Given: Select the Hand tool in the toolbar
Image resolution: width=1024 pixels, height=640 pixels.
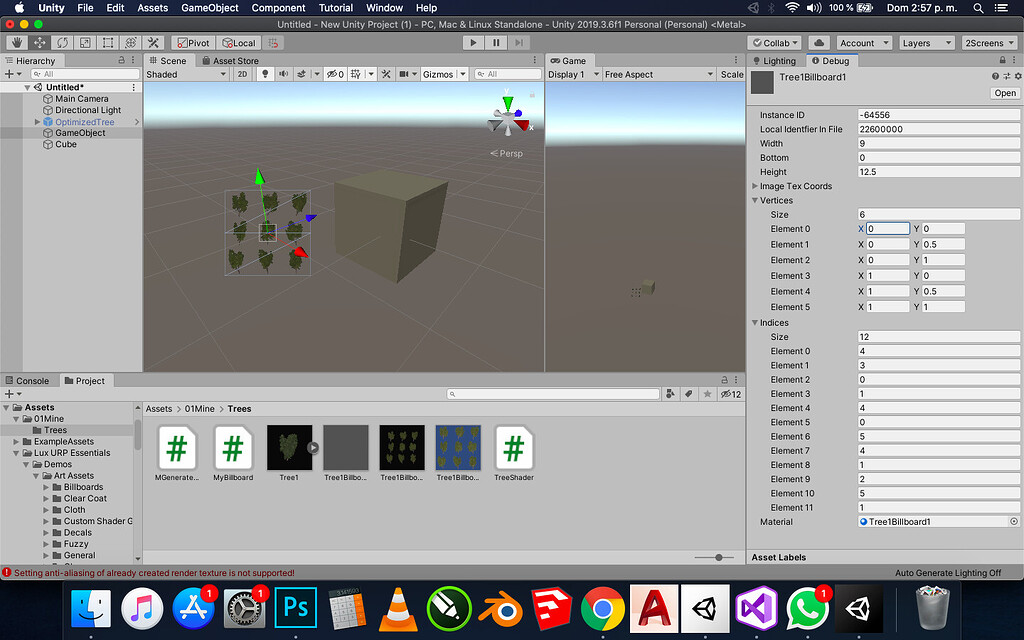Looking at the screenshot, I should (x=17, y=42).
